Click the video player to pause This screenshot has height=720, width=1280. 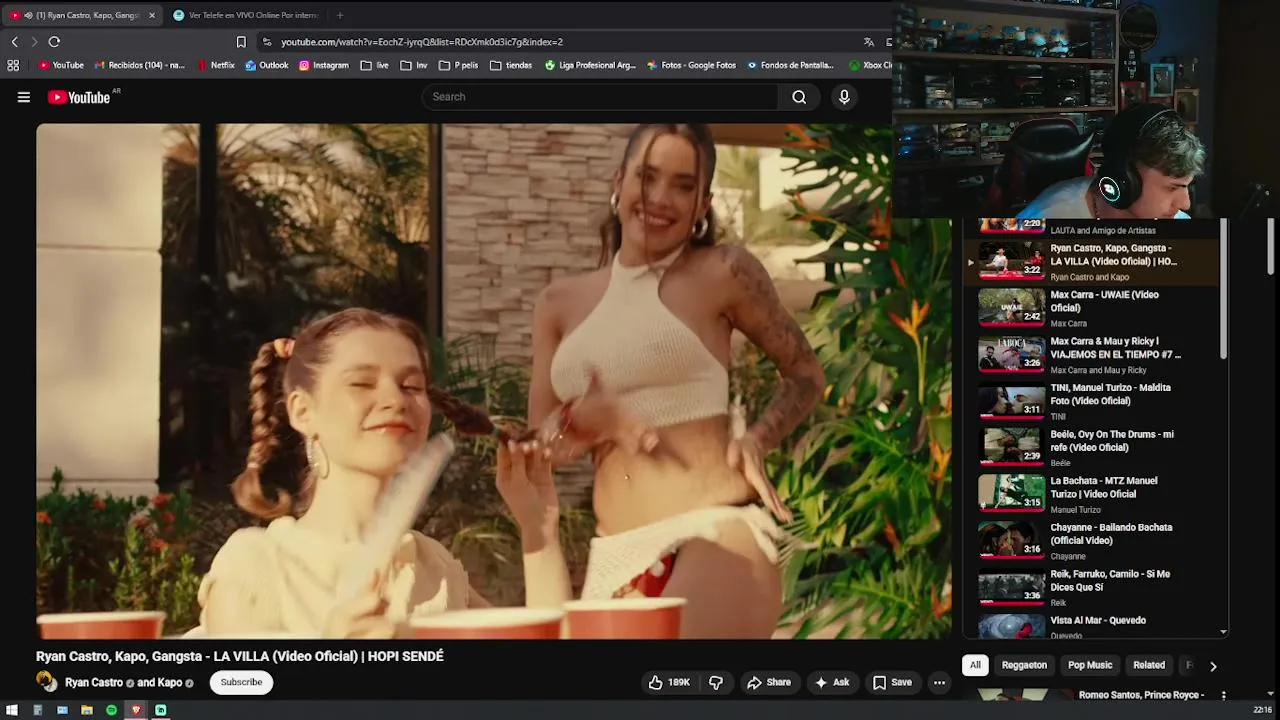click(494, 381)
